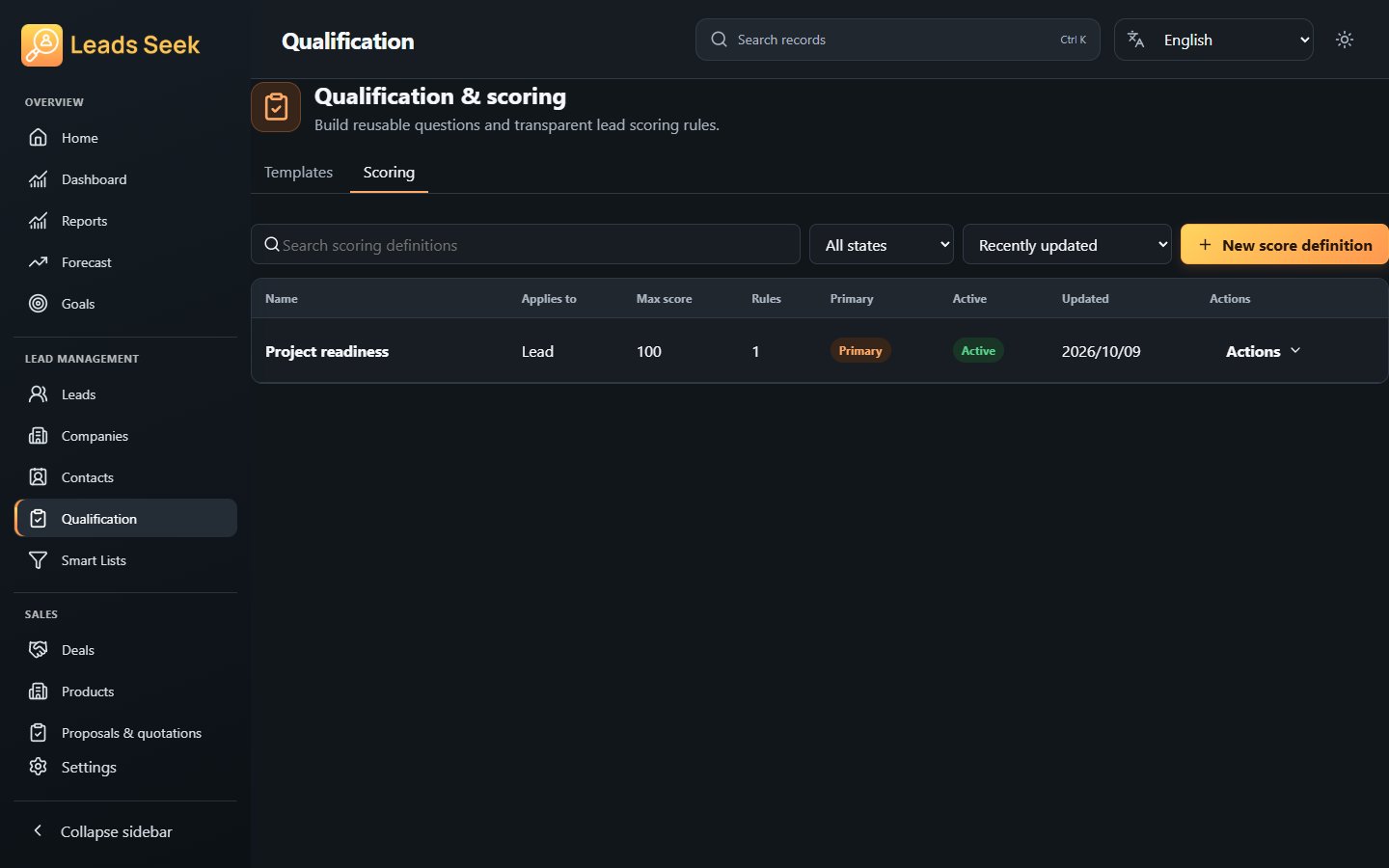Image resolution: width=1389 pixels, height=868 pixels.
Task: Go to Reports in sidebar
Action: 125,221
